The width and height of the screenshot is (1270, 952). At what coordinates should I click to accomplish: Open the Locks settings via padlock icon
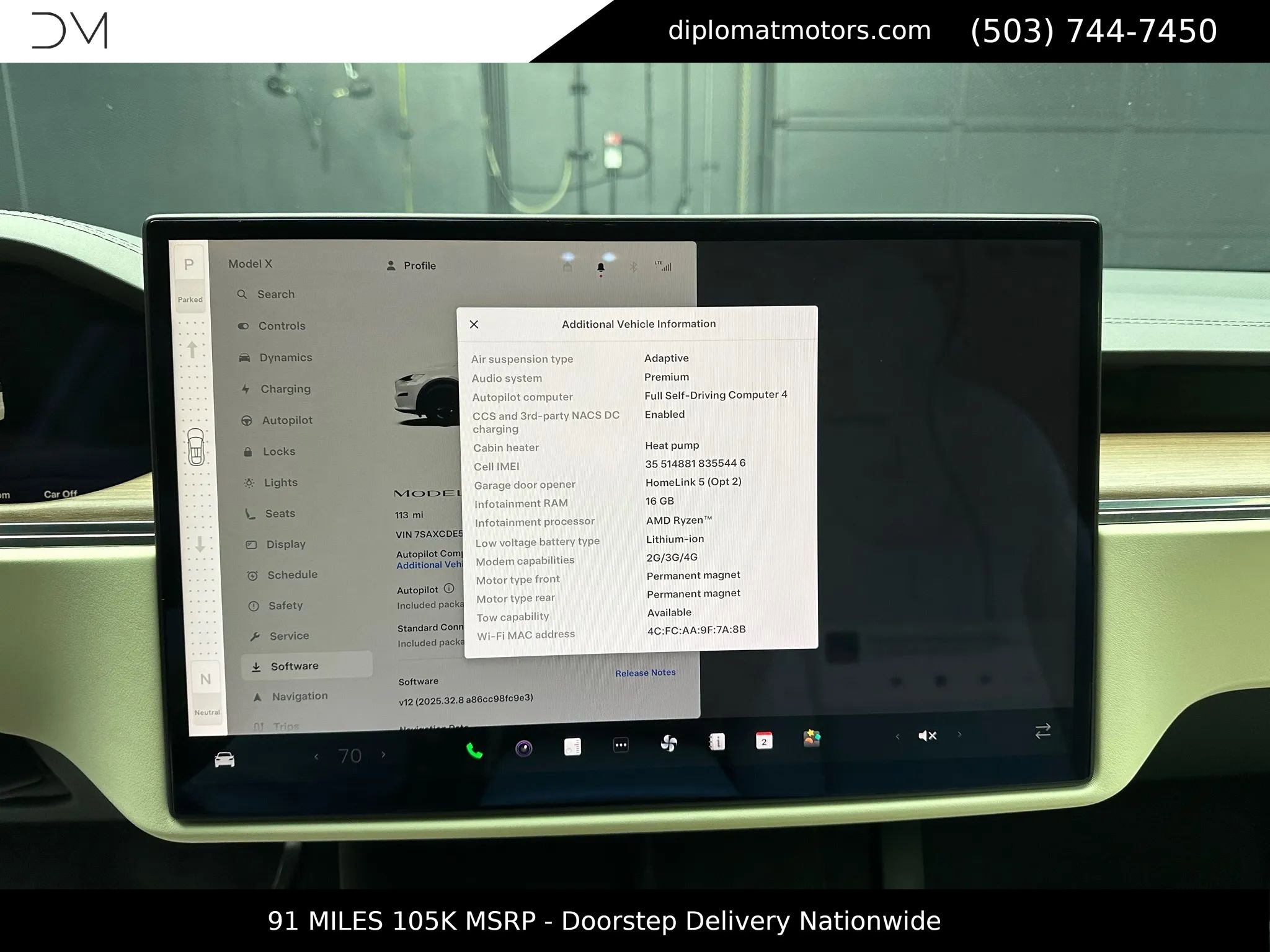[248, 451]
